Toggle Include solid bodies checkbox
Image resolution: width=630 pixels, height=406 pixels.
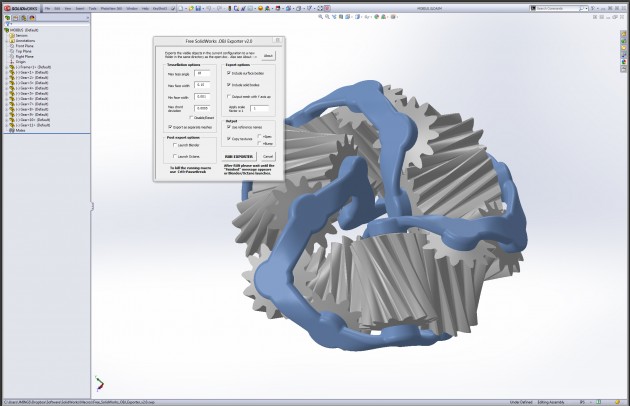229,85
